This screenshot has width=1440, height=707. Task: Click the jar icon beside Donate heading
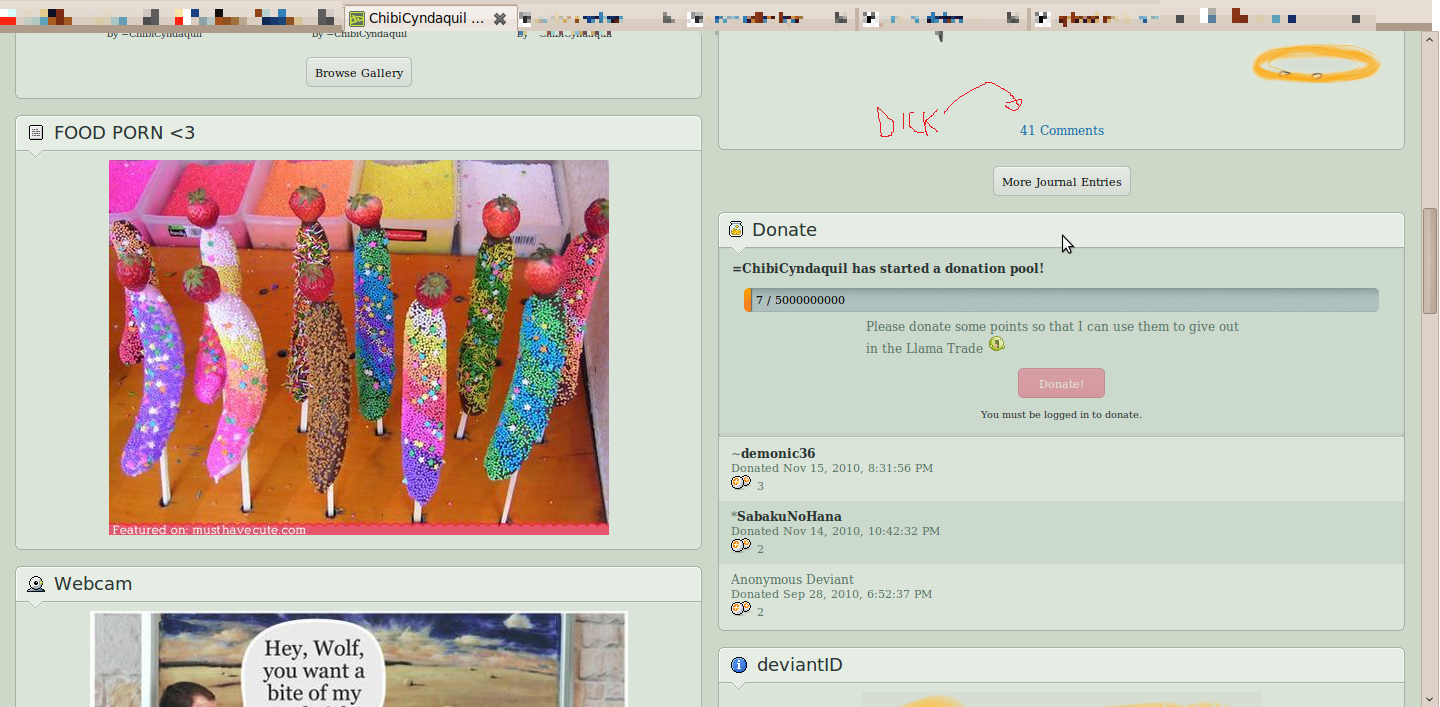pos(736,230)
